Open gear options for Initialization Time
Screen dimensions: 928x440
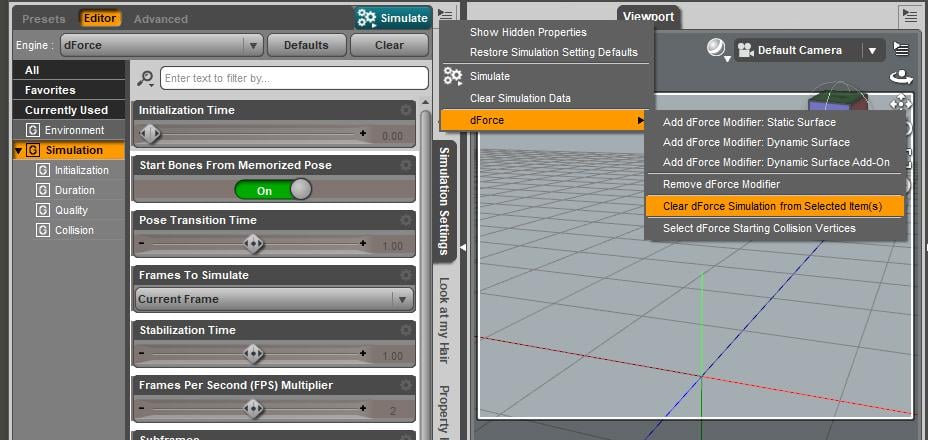406,110
